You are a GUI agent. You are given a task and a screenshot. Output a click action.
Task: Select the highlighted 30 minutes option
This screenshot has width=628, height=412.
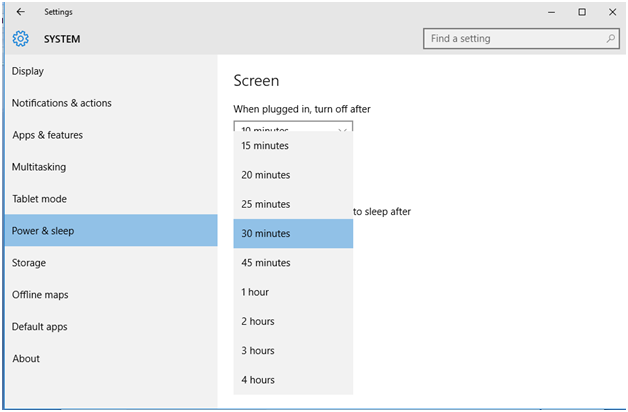click(292, 233)
